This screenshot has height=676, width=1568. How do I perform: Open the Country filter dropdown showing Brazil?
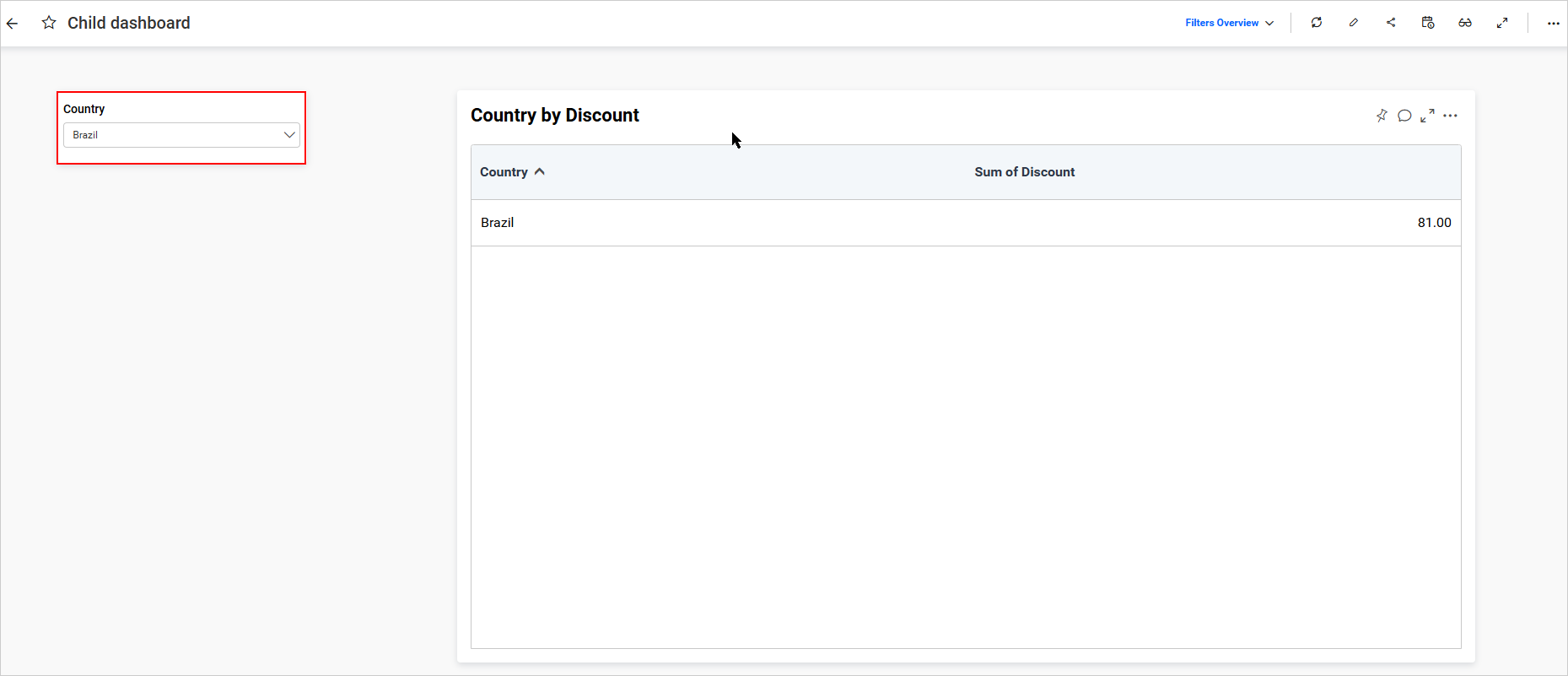click(x=181, y=135)
